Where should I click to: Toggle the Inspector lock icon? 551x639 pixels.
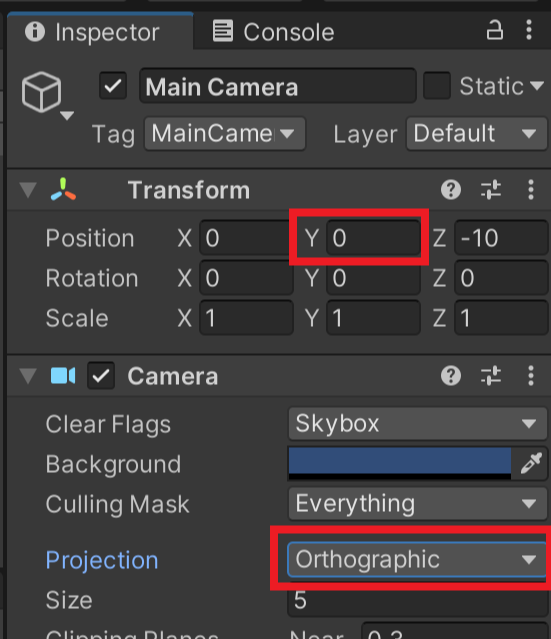tap(494, 30)
